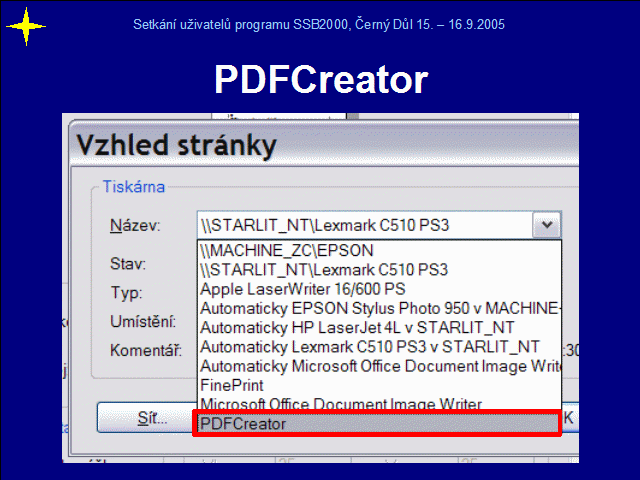The image size is (640, 480).
Task: Choose Apple LaserWriter 16/600 PS printer
Action: pyautogui.click(x=379, y=289)
